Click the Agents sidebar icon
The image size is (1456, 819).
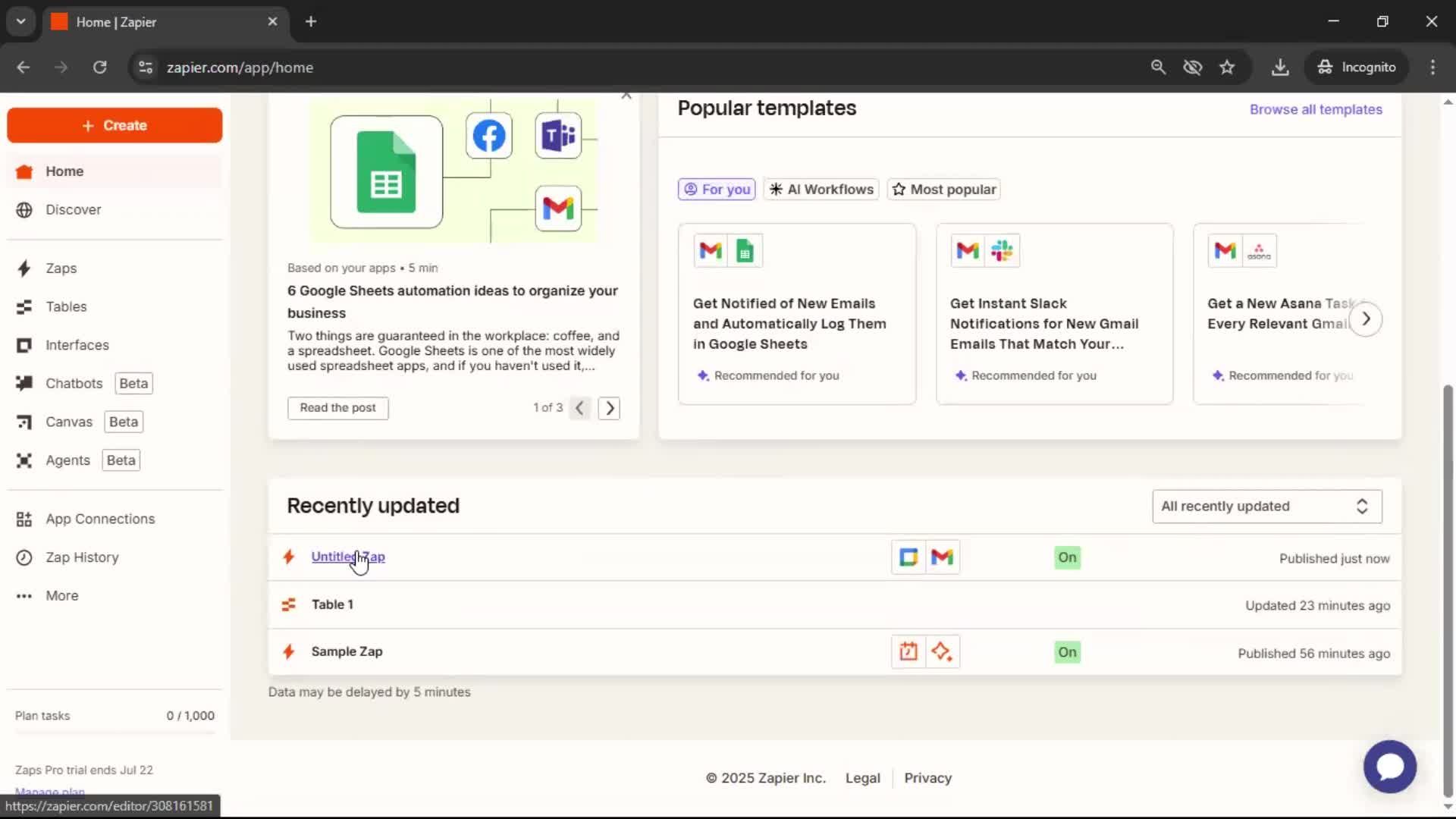pos(24,460)
